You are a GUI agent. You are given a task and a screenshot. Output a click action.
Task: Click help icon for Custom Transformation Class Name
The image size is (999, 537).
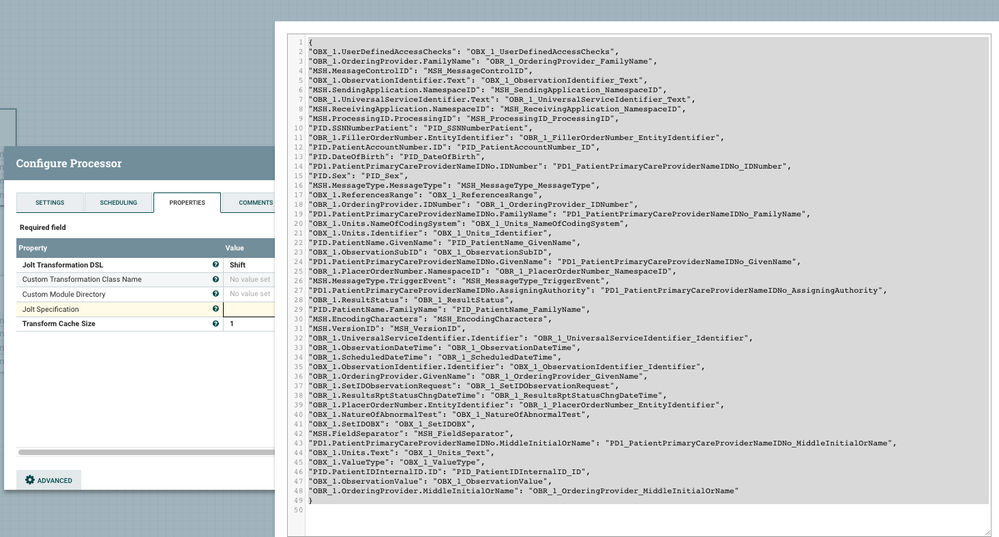point(215,279)
